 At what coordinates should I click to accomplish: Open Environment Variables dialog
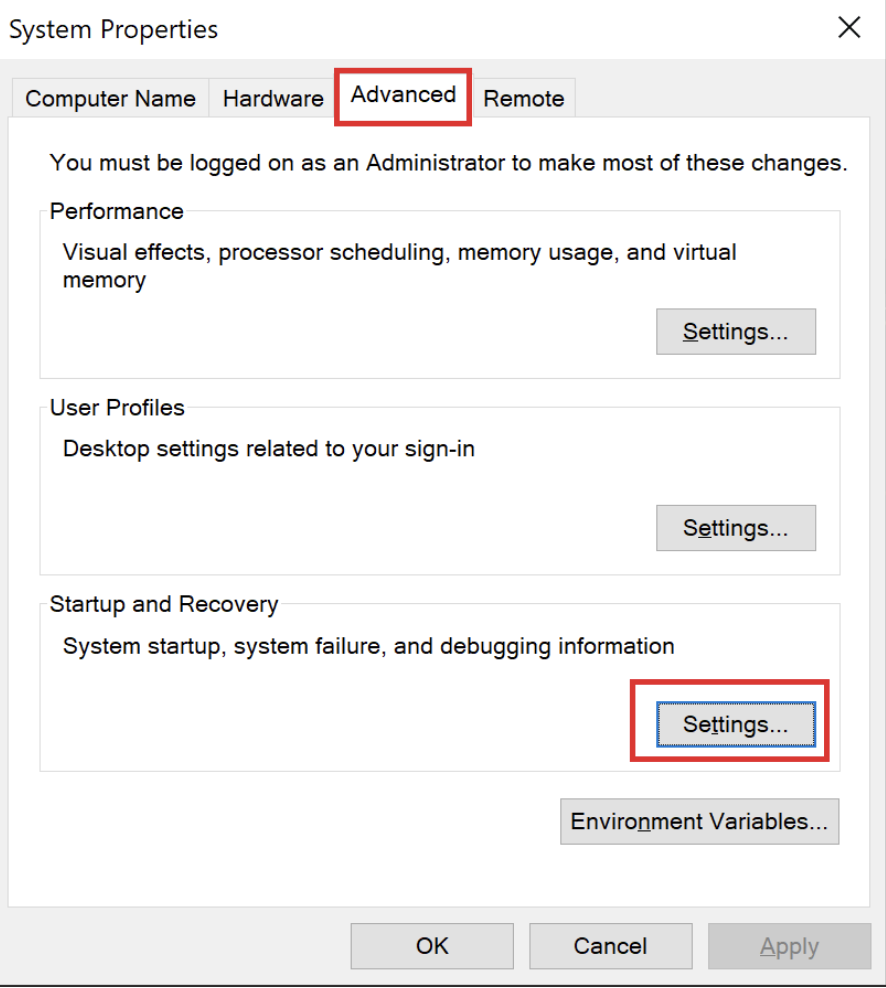point(699,822)
